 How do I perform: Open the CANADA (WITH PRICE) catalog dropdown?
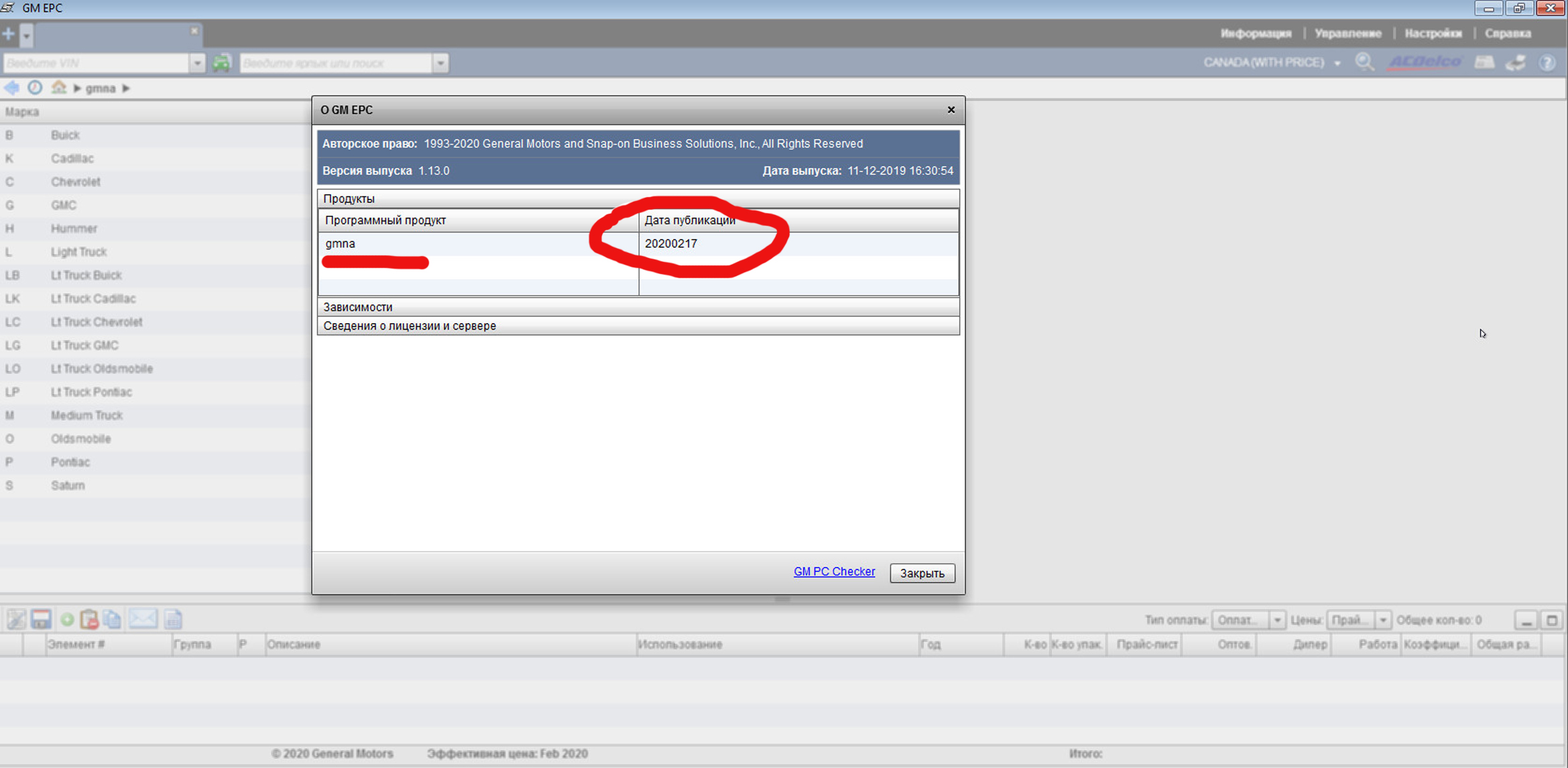tap(1272, 62)
